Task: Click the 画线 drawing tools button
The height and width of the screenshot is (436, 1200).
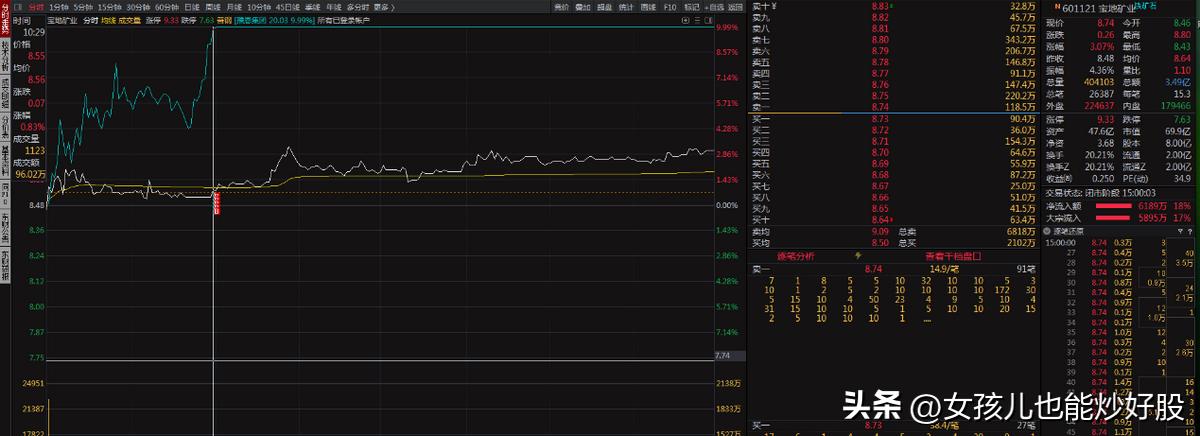Action: click(x=649, y=7)
